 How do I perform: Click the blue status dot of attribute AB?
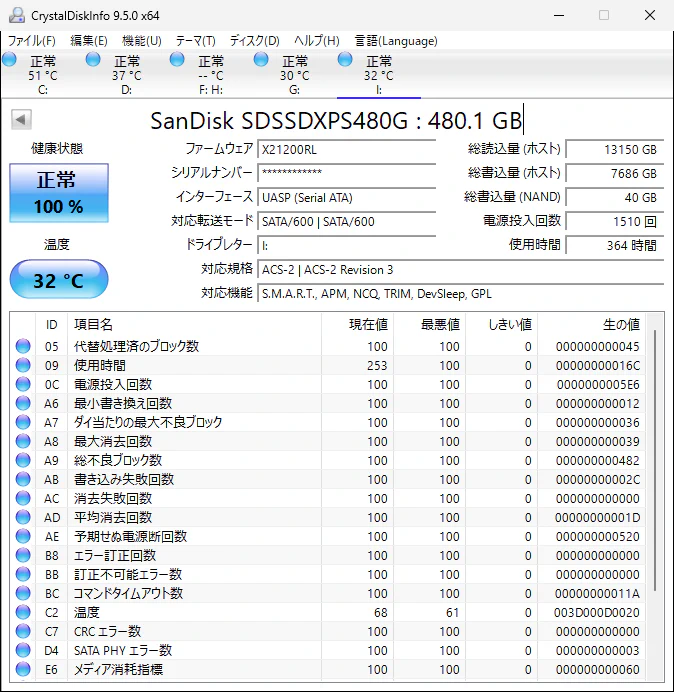click(23, 479)
